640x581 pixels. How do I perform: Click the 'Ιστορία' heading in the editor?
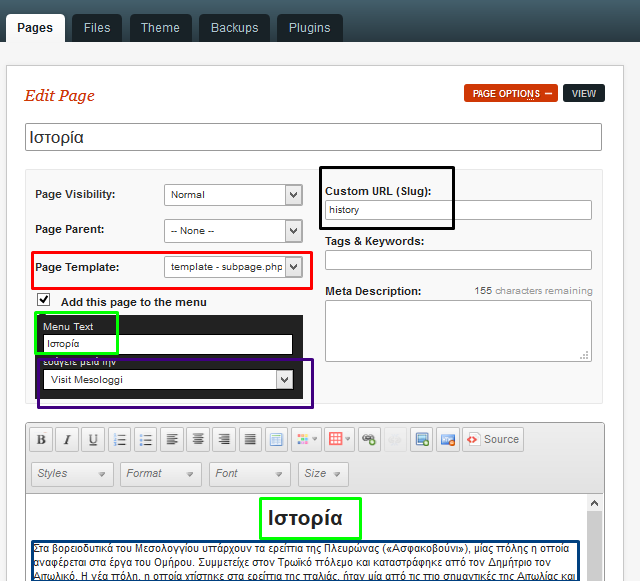tap(305, 518)
